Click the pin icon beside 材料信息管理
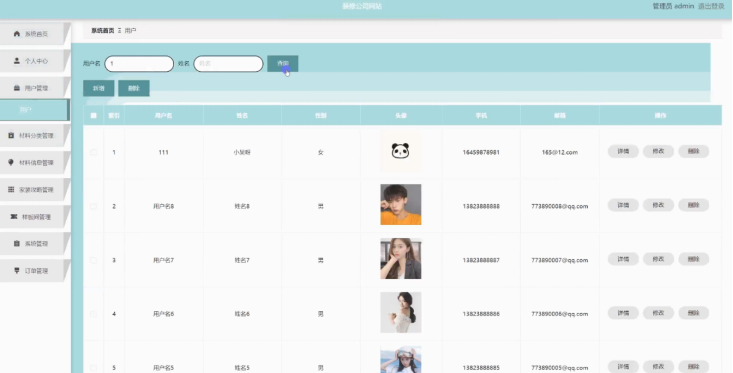 pos(11,162)
